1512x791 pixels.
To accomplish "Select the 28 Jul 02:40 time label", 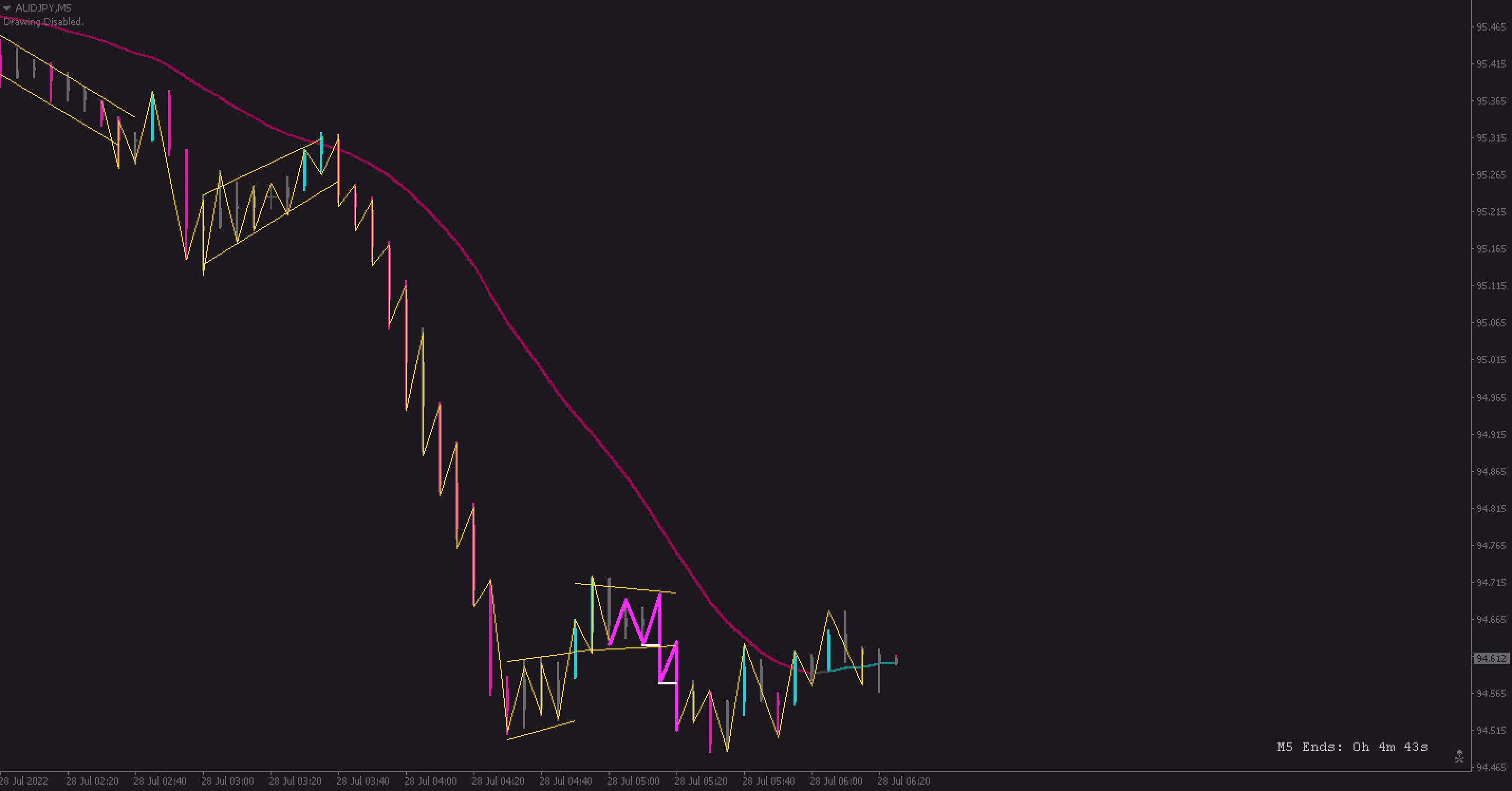I will pos(160,781).
